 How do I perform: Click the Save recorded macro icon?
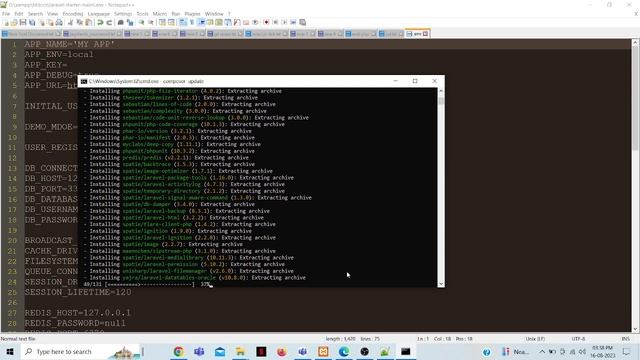[x=302, y=22]
